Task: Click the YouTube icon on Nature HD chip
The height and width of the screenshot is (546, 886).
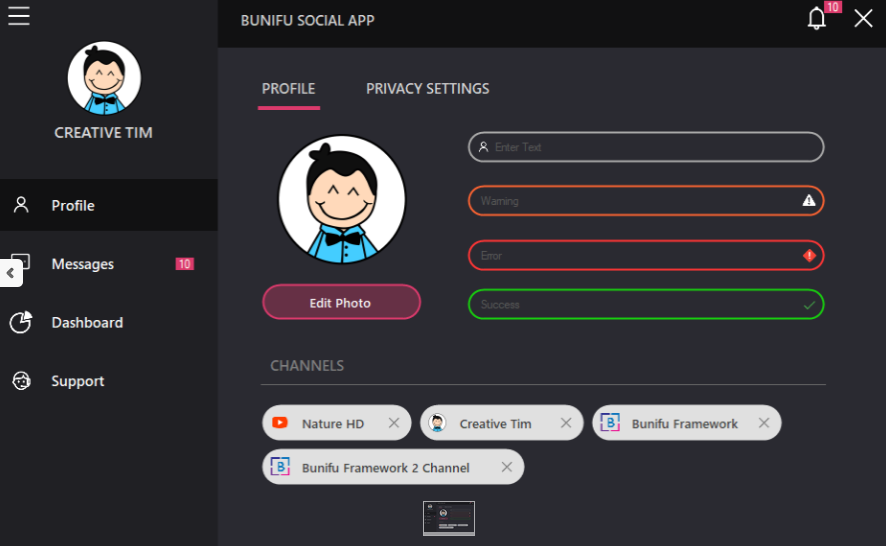Action: pos(280,423)
